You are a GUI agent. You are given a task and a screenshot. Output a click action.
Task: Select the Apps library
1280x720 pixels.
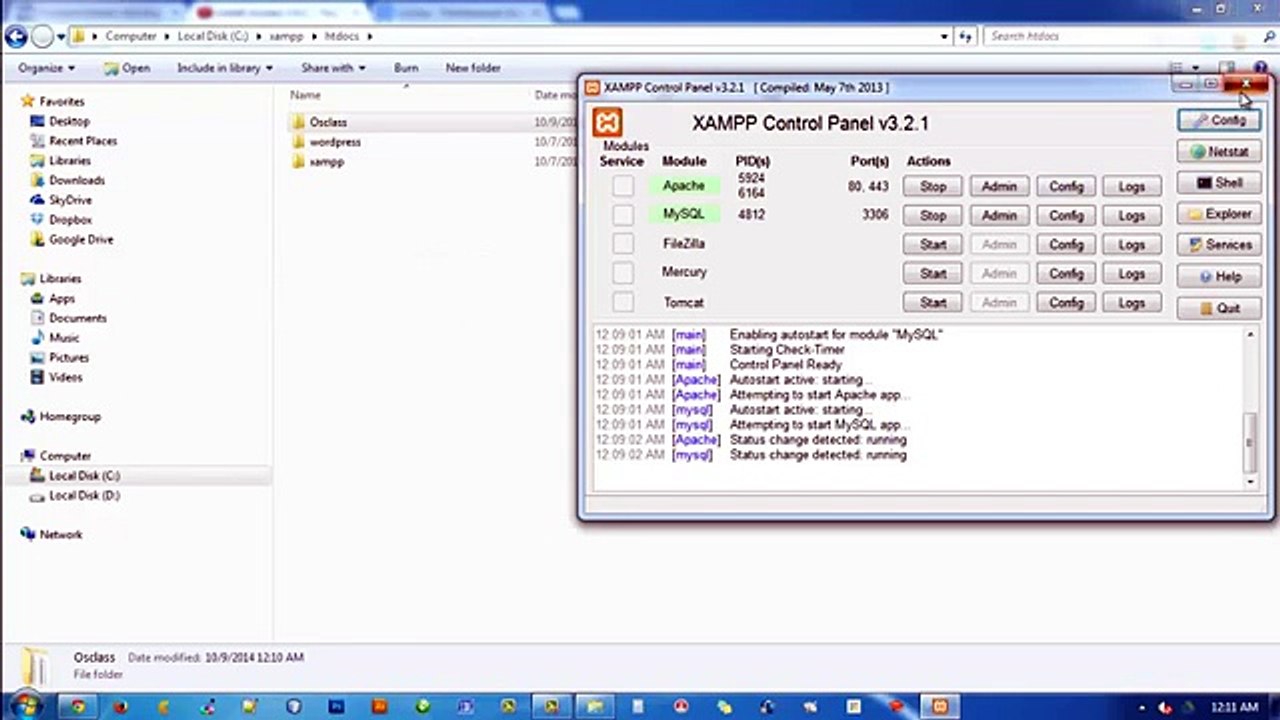tap(62, 299)
